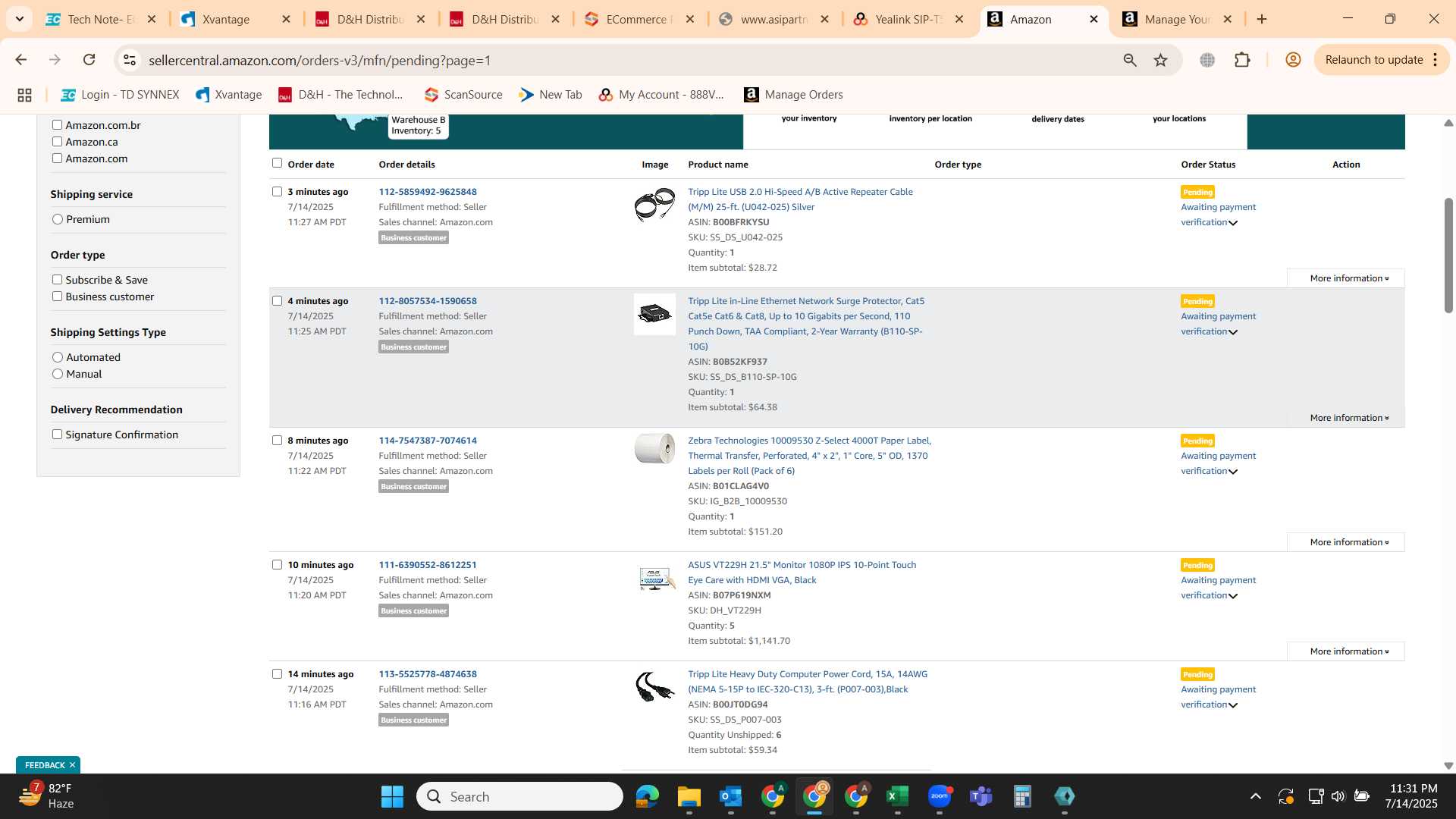This screenshot has width=1456, height=819.
Task: Click the volume icon in system tray
Action: [1338, 796]
